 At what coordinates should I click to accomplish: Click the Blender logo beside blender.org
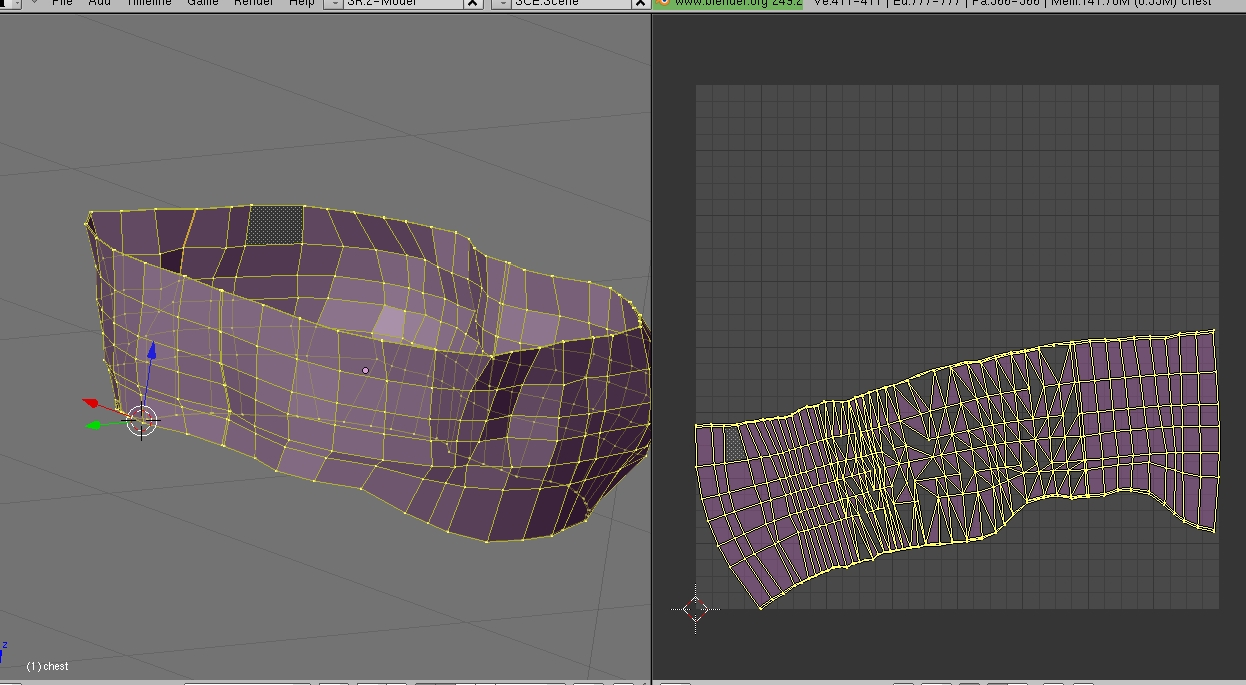tap(661, 3)
